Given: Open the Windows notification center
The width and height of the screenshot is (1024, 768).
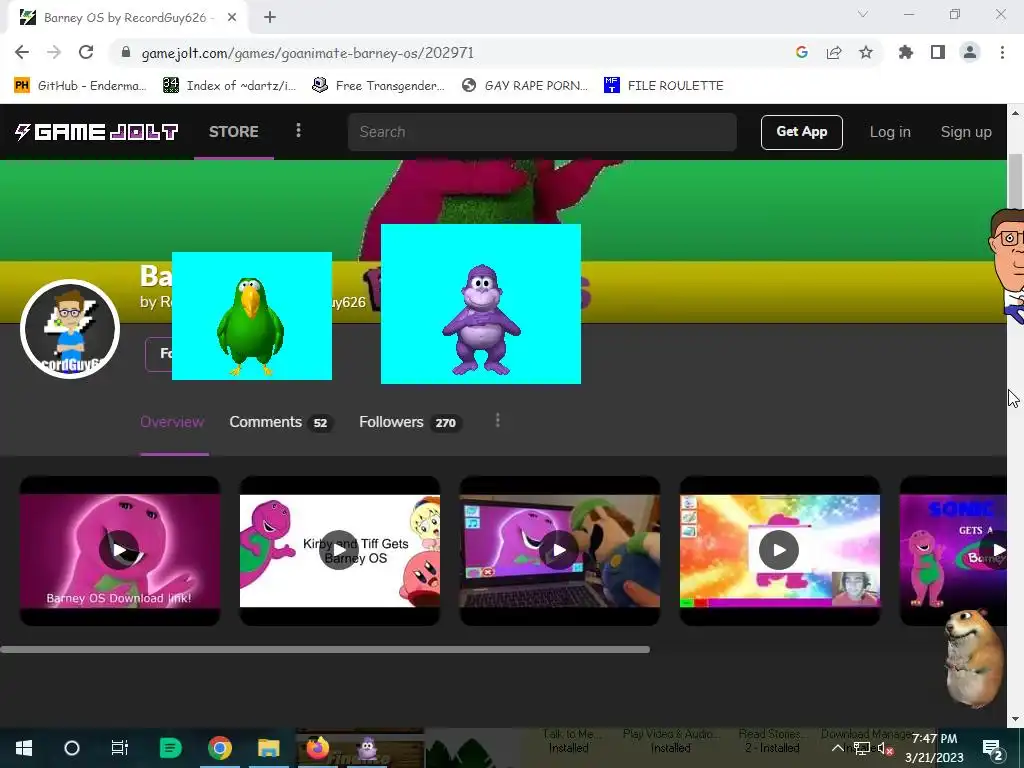Looking at the screenshot, I should click(992, 748).
